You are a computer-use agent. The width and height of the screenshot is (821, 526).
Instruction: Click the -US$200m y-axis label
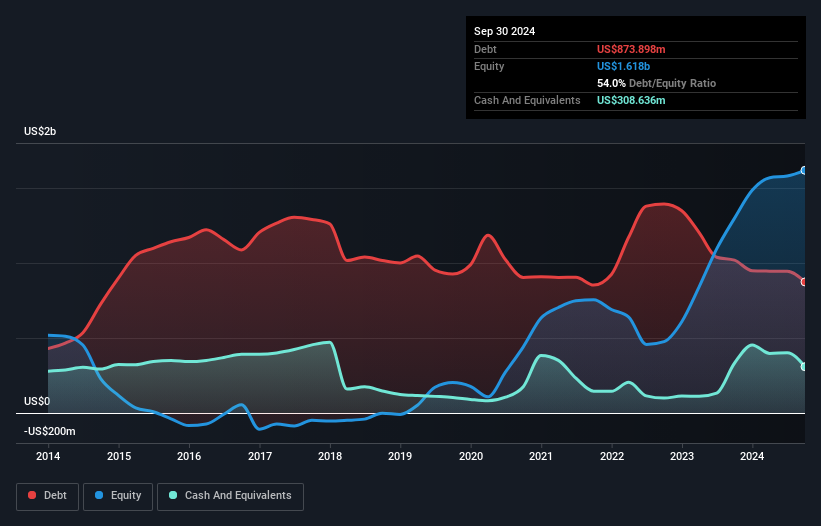pyautogui.click(x=50, y=431)
